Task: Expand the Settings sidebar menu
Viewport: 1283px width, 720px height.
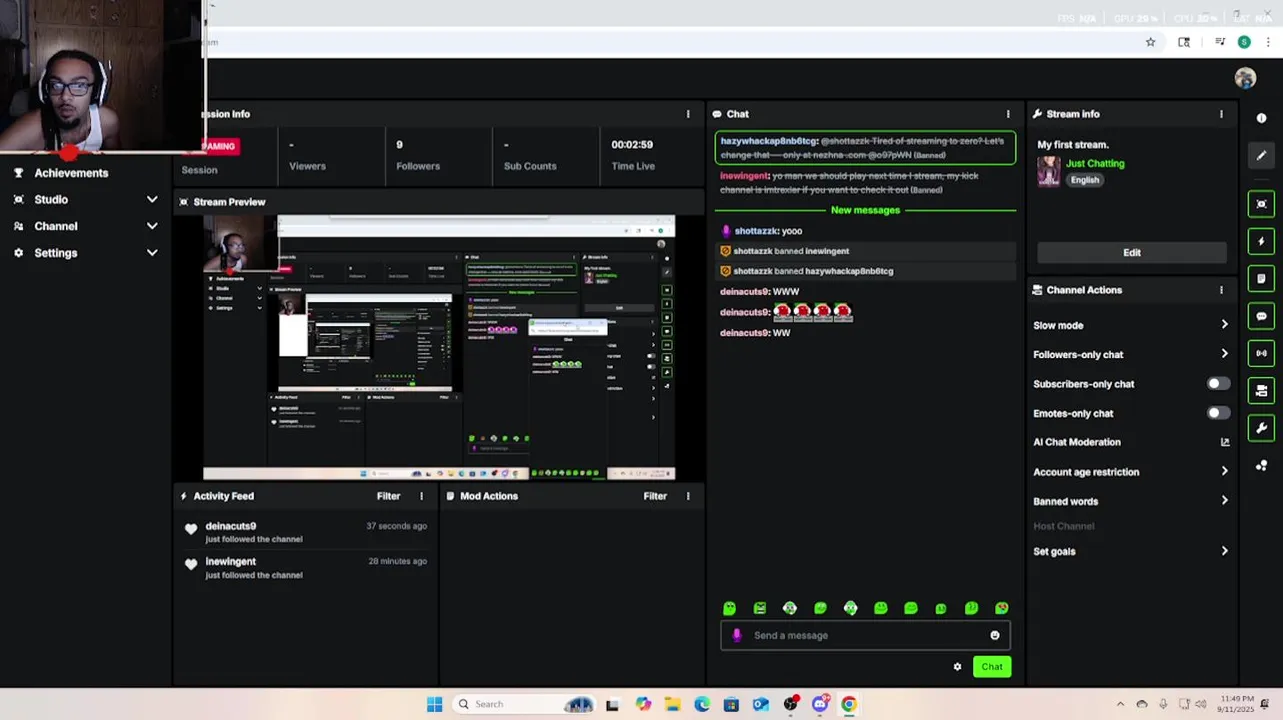Action: (x=152, y=253)
